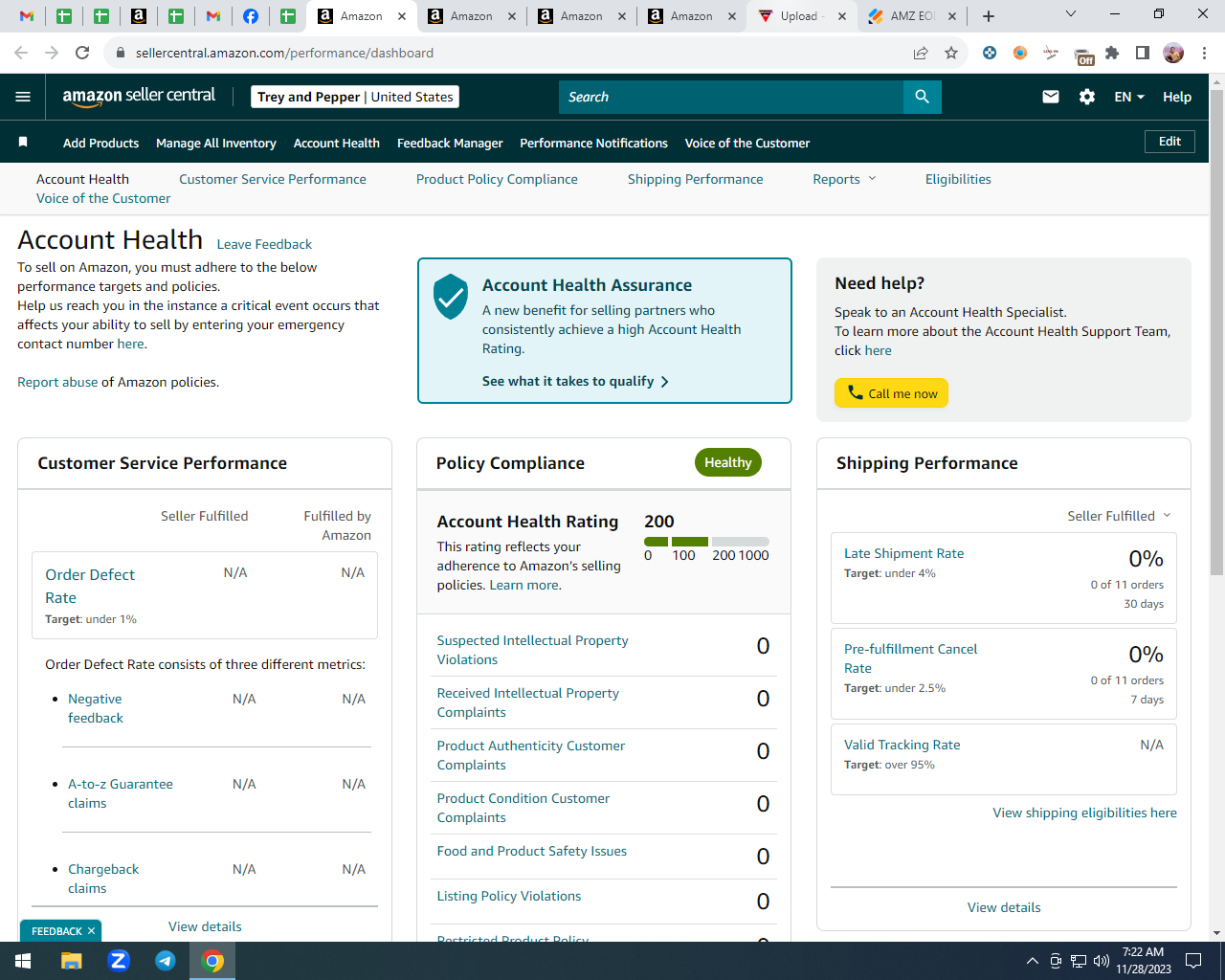Click the Leave Feedback link
Viewport: 1225px width, 980px height.
tap(264, 244)
